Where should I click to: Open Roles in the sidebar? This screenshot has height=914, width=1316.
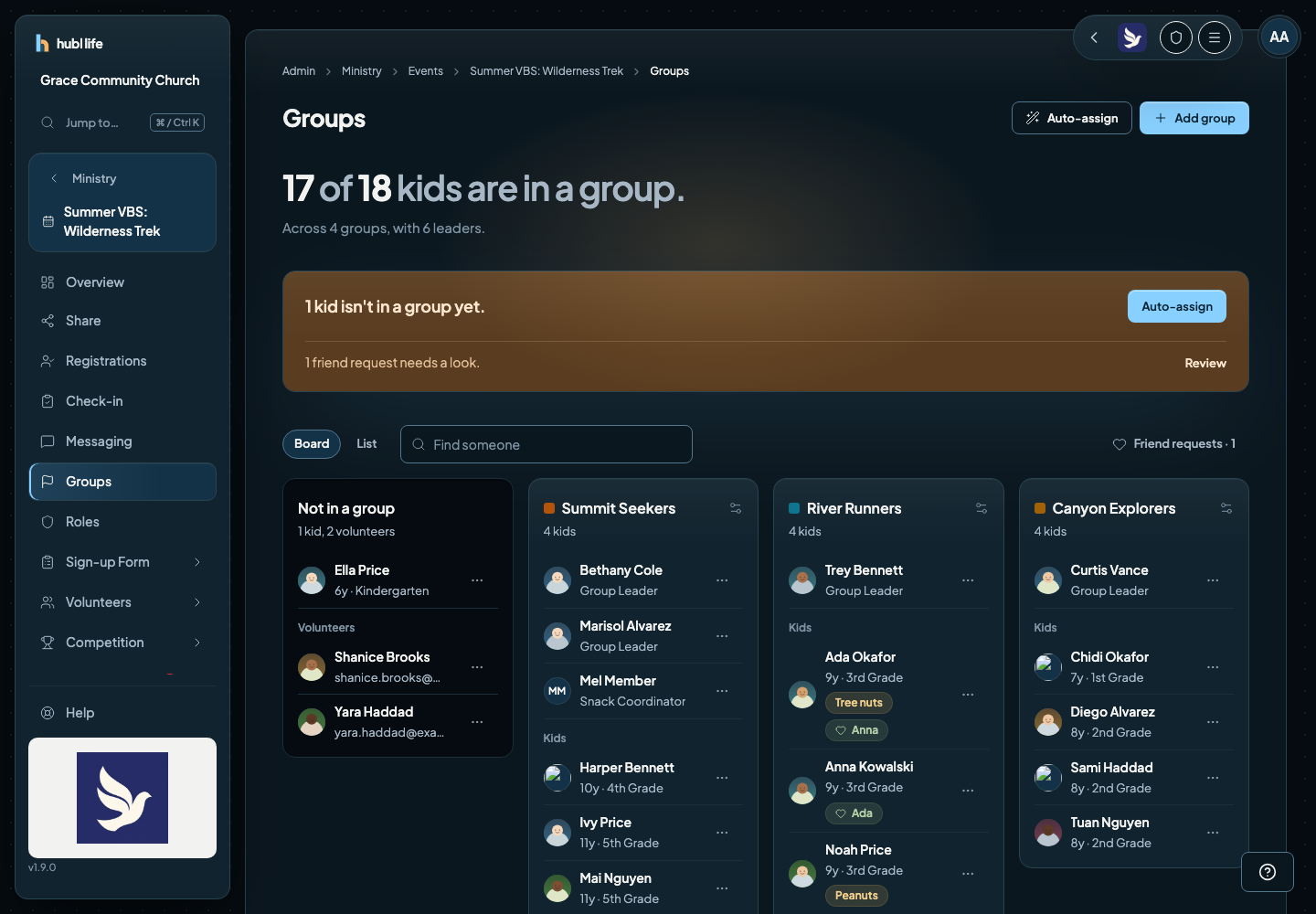pyautogui.click(x=122, y=522)
